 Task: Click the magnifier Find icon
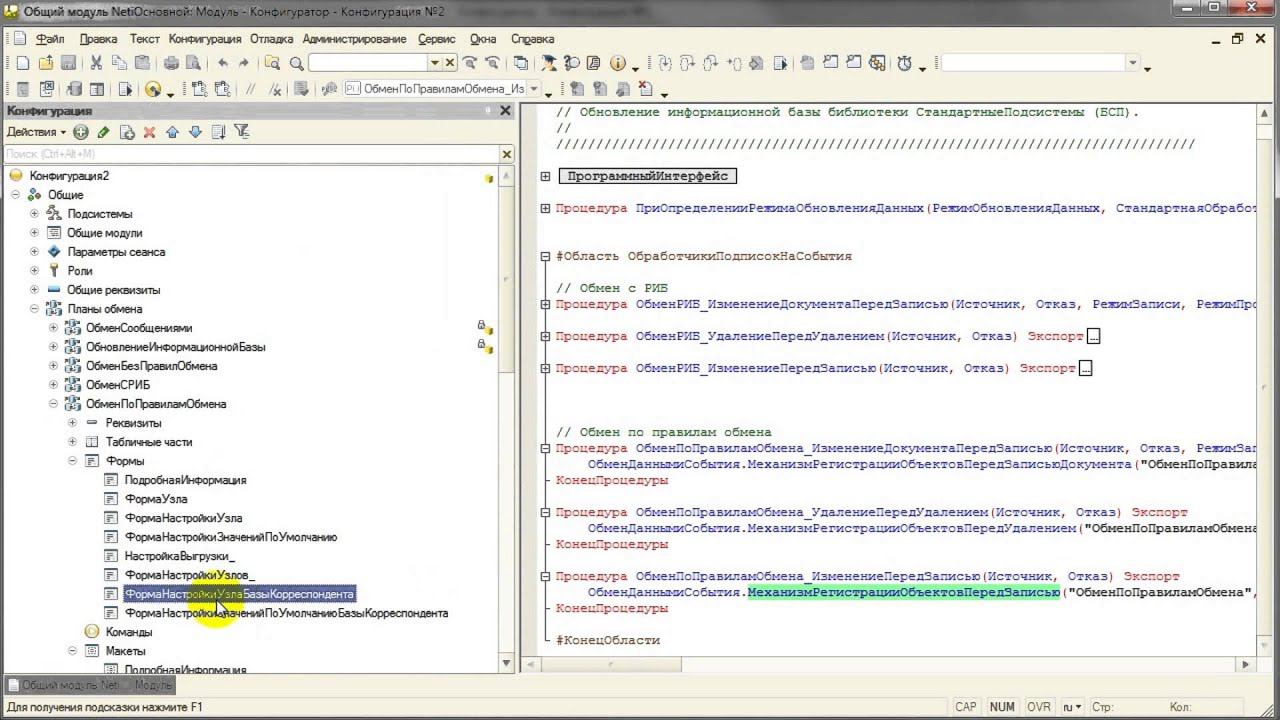296,63
